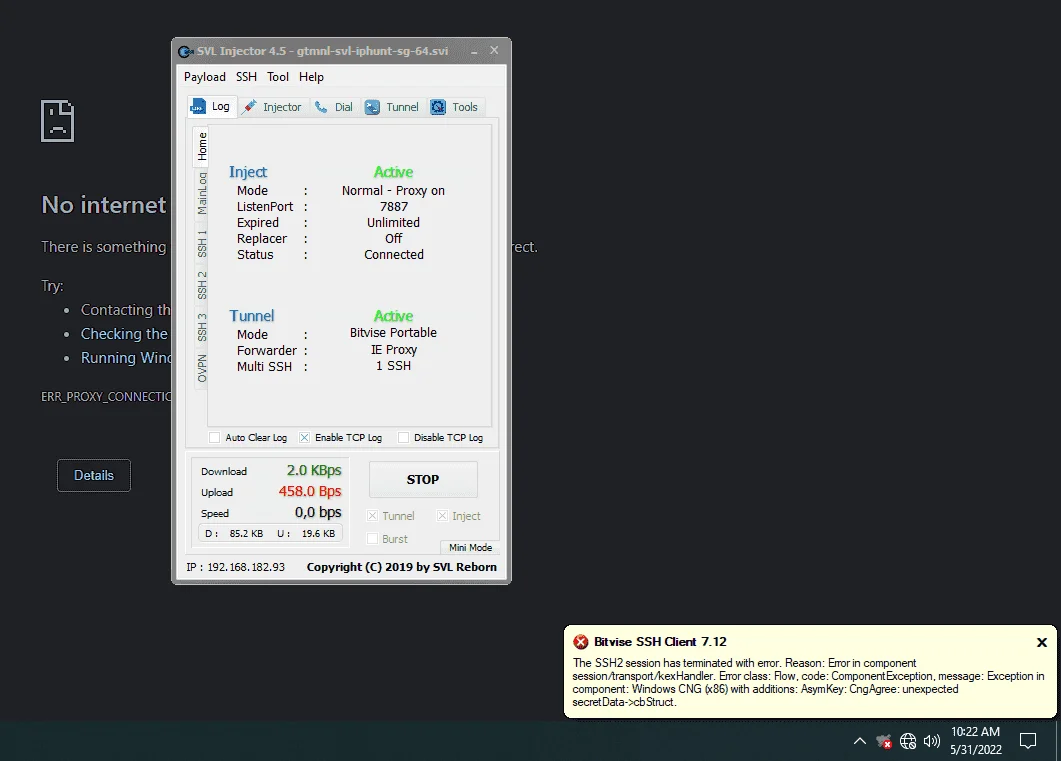Click the Speed value 0,0 bps
Viewport: 1061px width, 761px height.
coord(318,512)
